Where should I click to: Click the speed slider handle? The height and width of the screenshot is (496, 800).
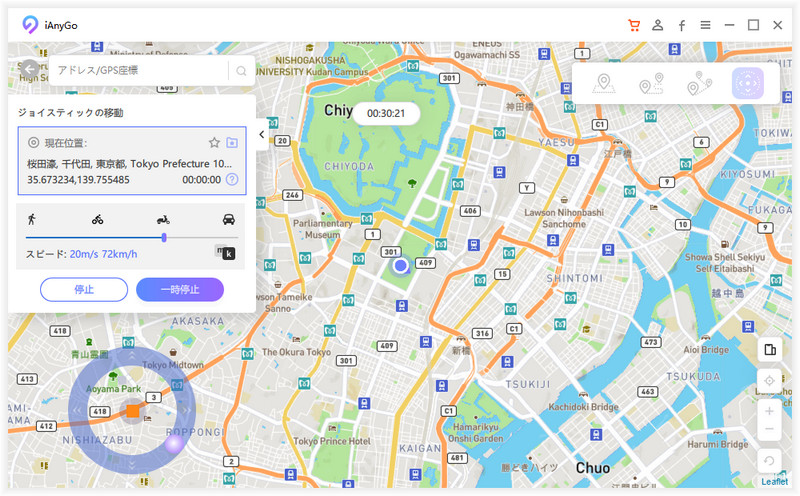point(164,237)
